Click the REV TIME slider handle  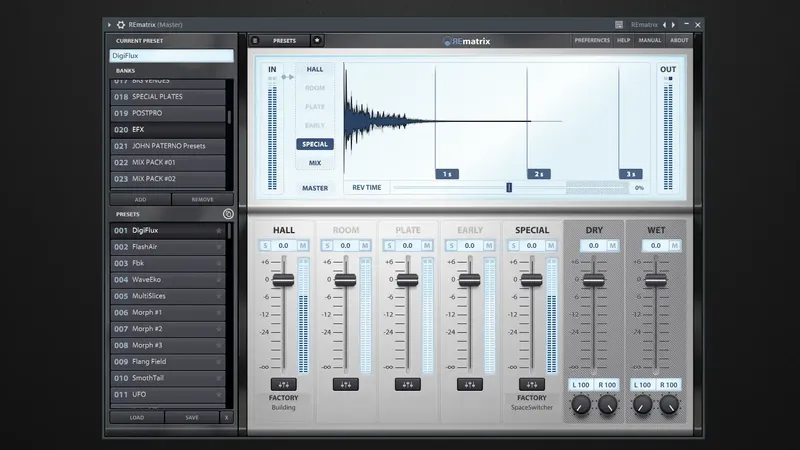(x=509, y=187)
